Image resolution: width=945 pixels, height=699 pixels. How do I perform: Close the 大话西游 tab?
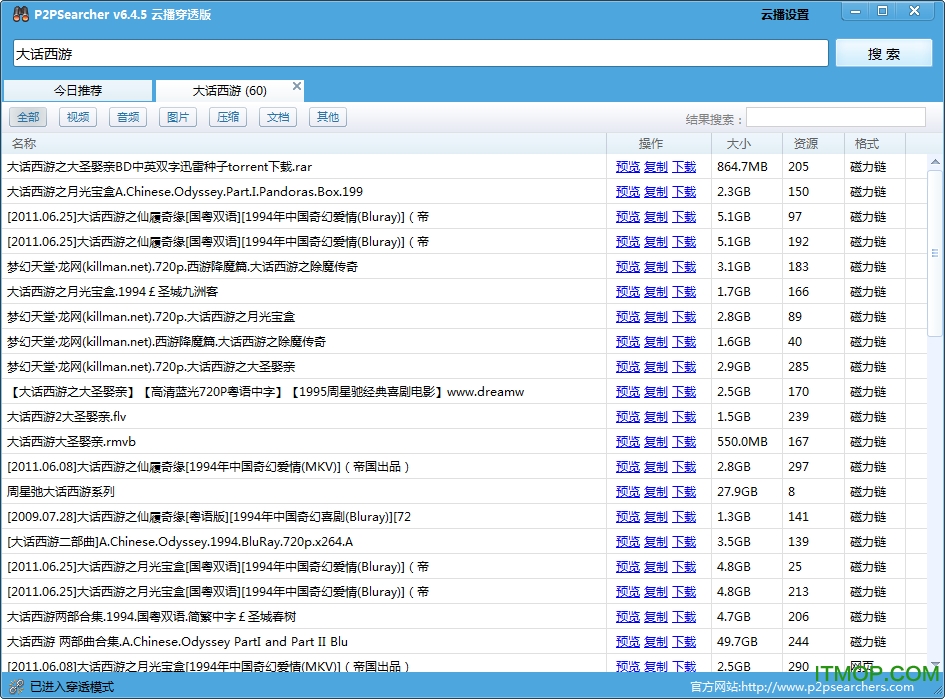[296, 85]
